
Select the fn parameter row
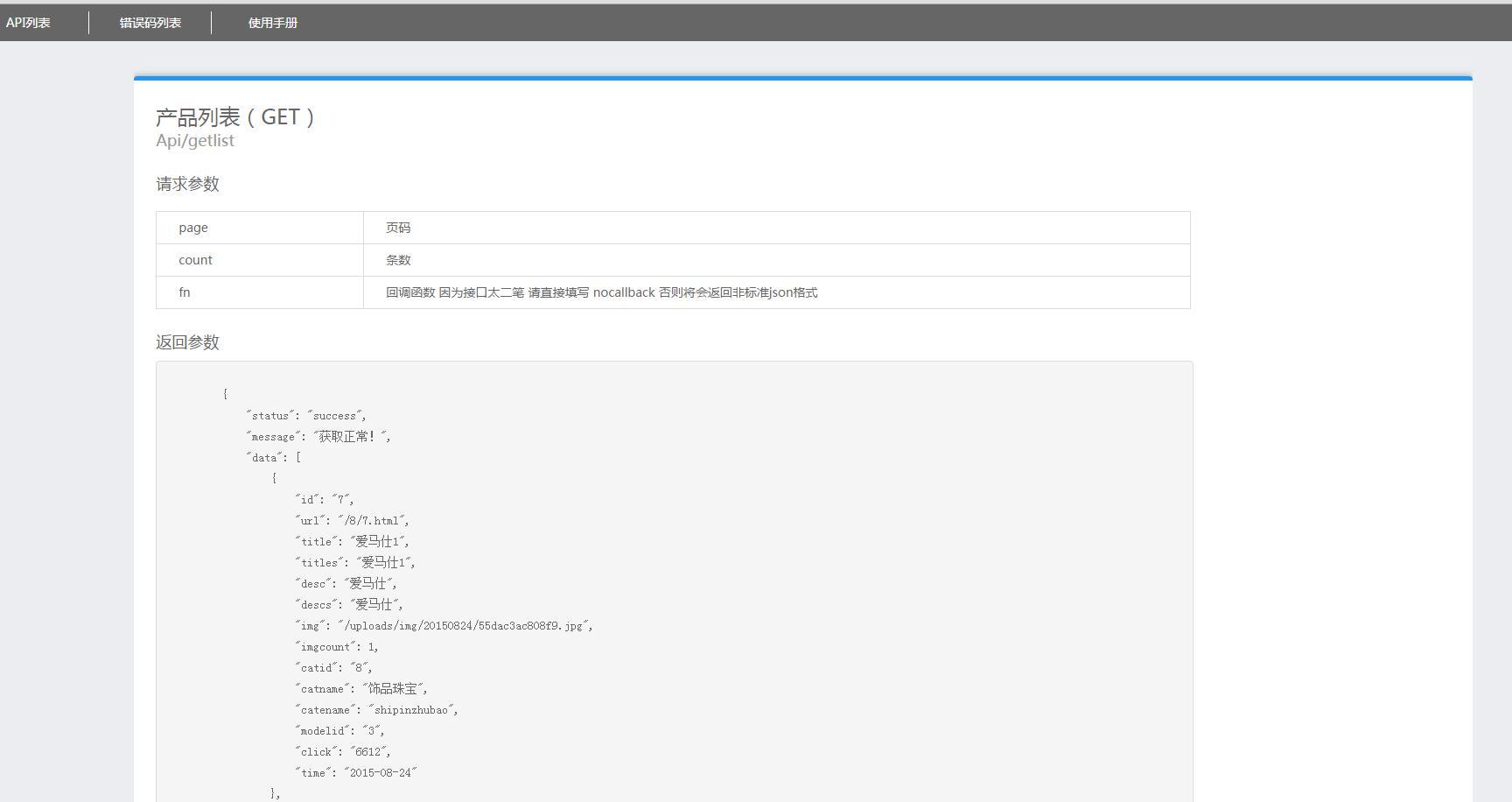pyautogui.click(x=184, y=292)
